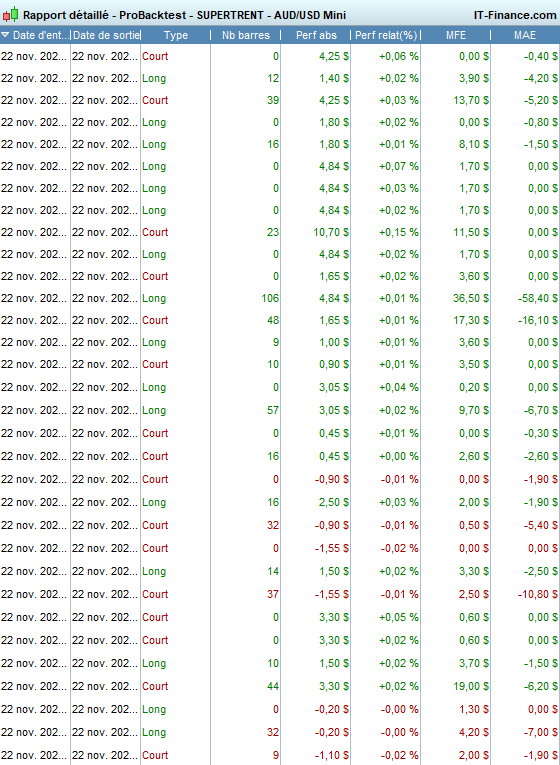Select the Nb barres cell showing 39
This screenshot has height=765, width=560.
[x=273, y=100]
